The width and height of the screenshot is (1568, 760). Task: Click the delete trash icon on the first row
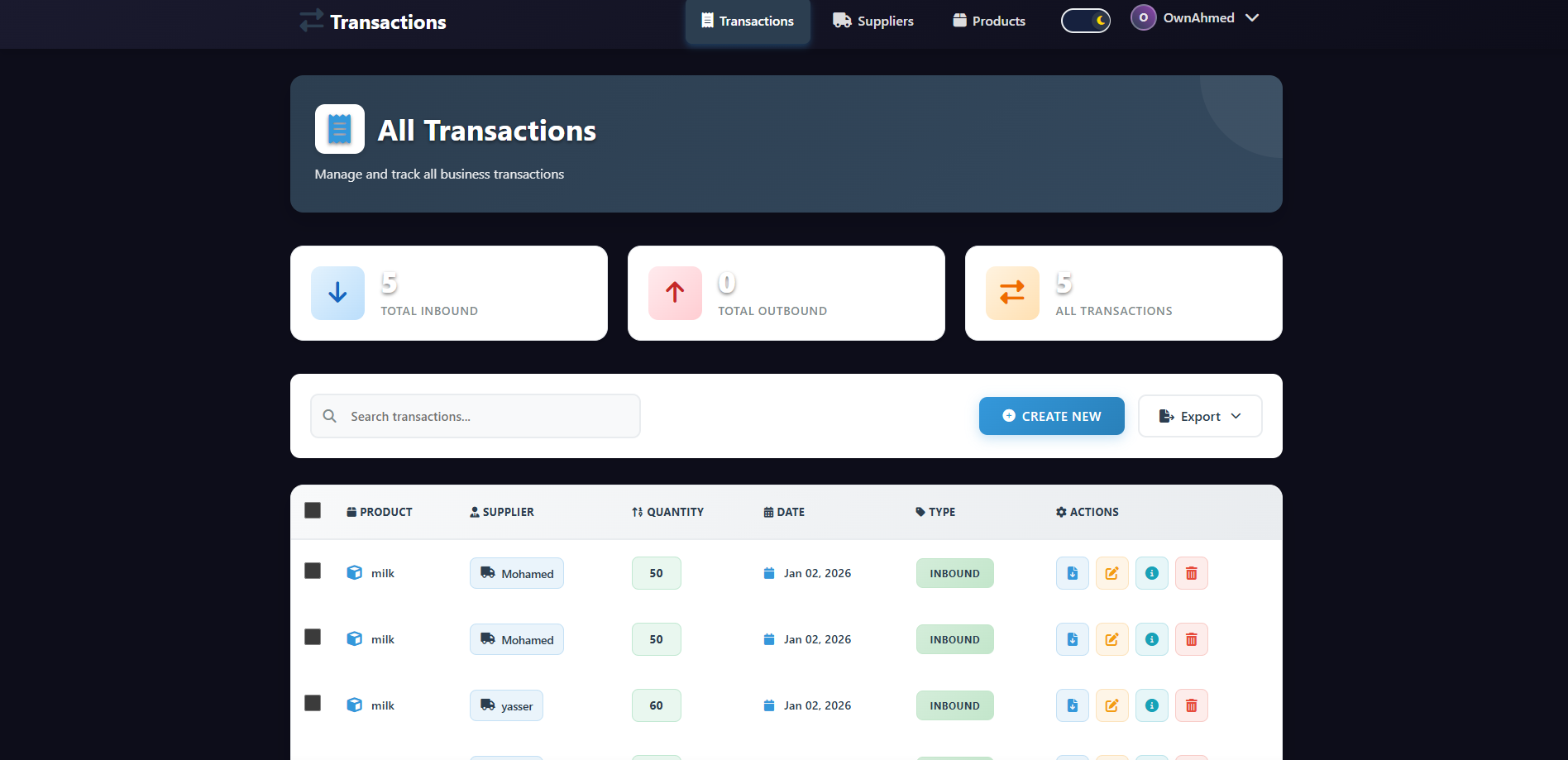tap(1191, 572)
